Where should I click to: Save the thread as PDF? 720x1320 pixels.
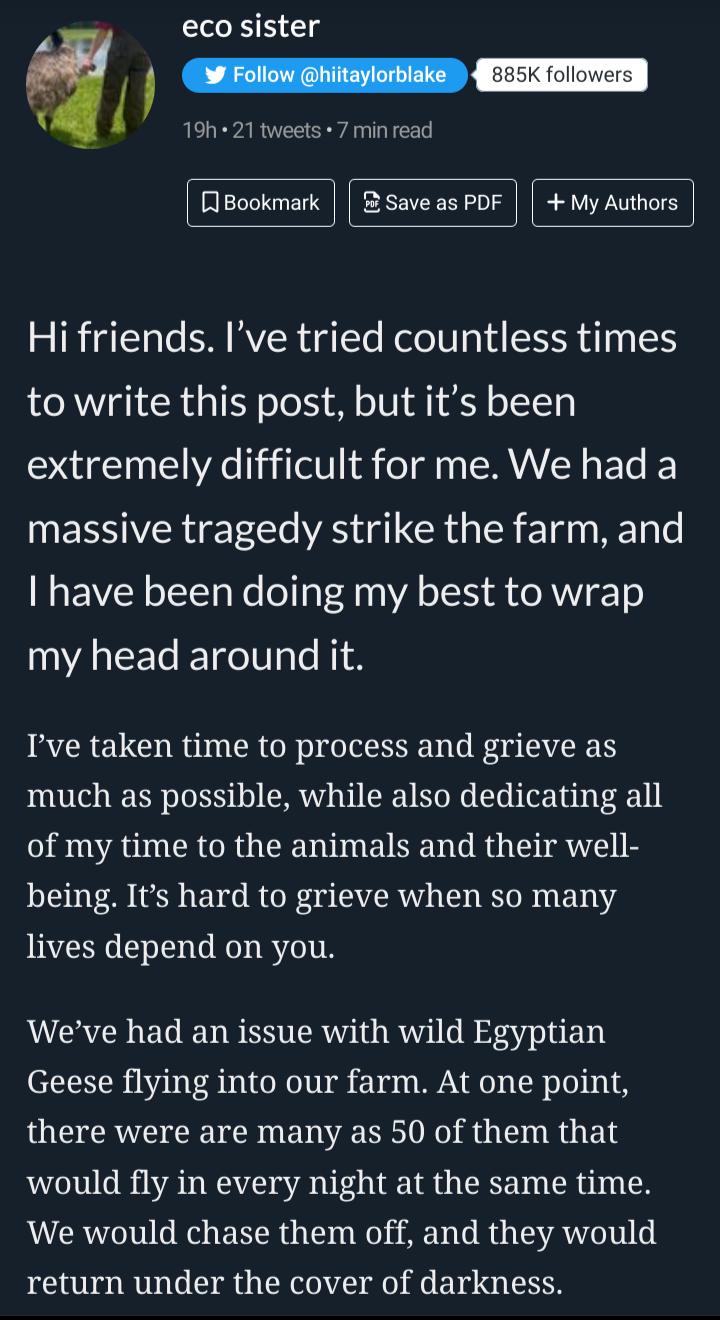[x=432, y=203]
